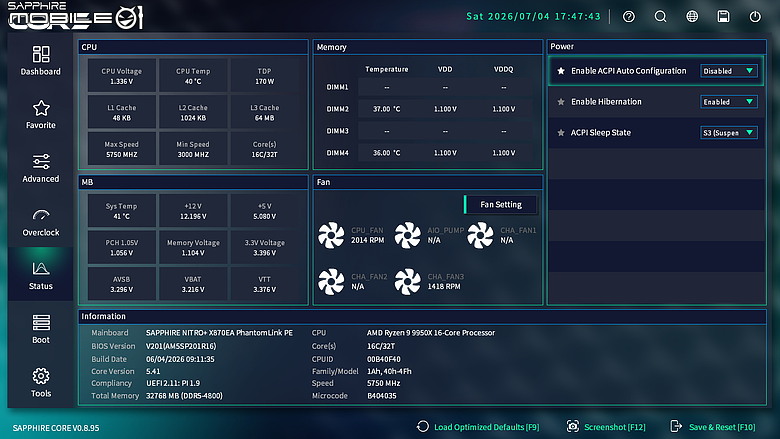Click the Mainboard SAPPHIRE NITRO+ X870EA value
This screenshot has width=780, height=439.
219,333
